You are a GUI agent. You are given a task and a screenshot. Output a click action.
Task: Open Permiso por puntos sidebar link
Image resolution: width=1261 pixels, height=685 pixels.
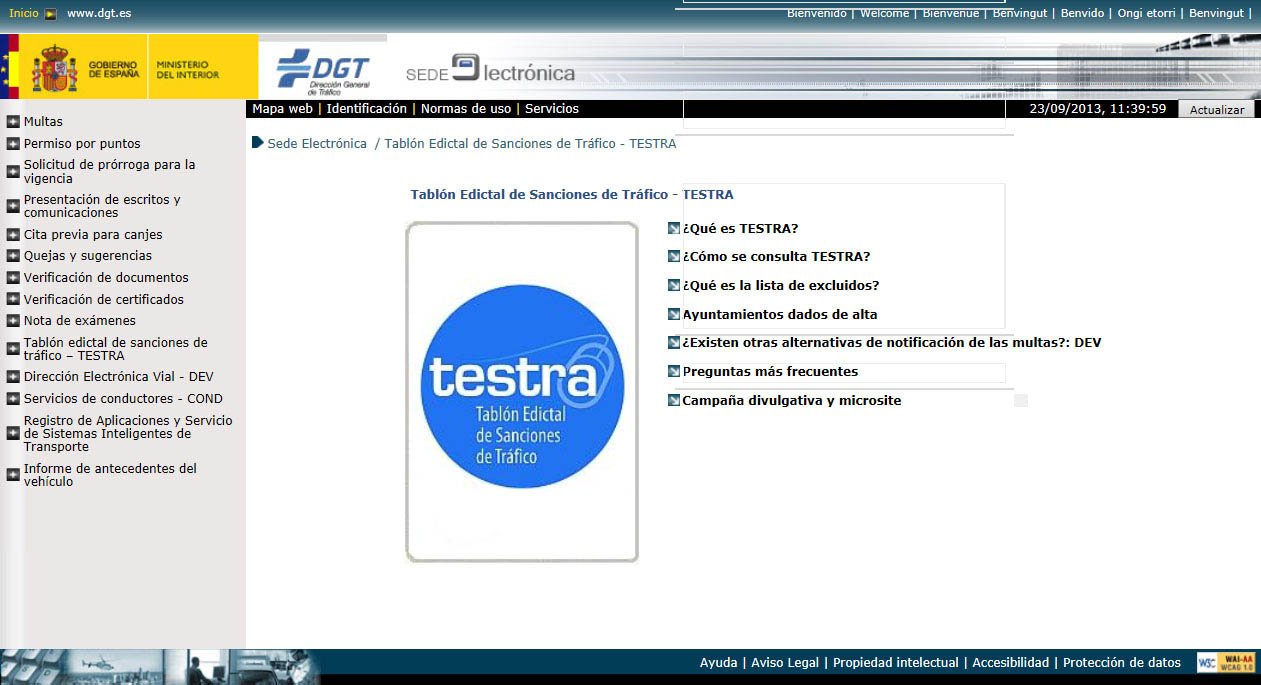(82, 144)
